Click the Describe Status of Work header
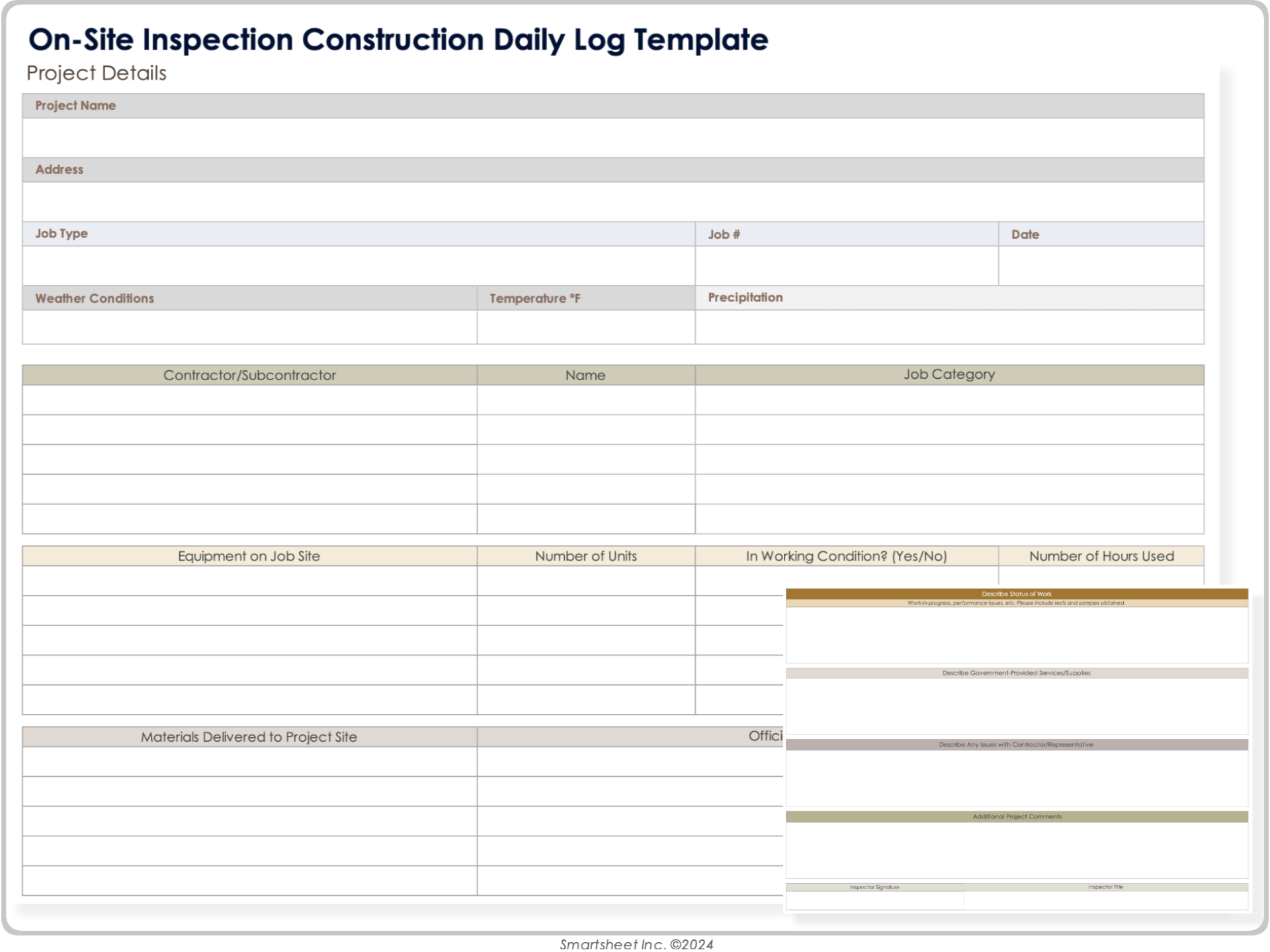The image size is (1270, 952). click(x=1016, y=594)
